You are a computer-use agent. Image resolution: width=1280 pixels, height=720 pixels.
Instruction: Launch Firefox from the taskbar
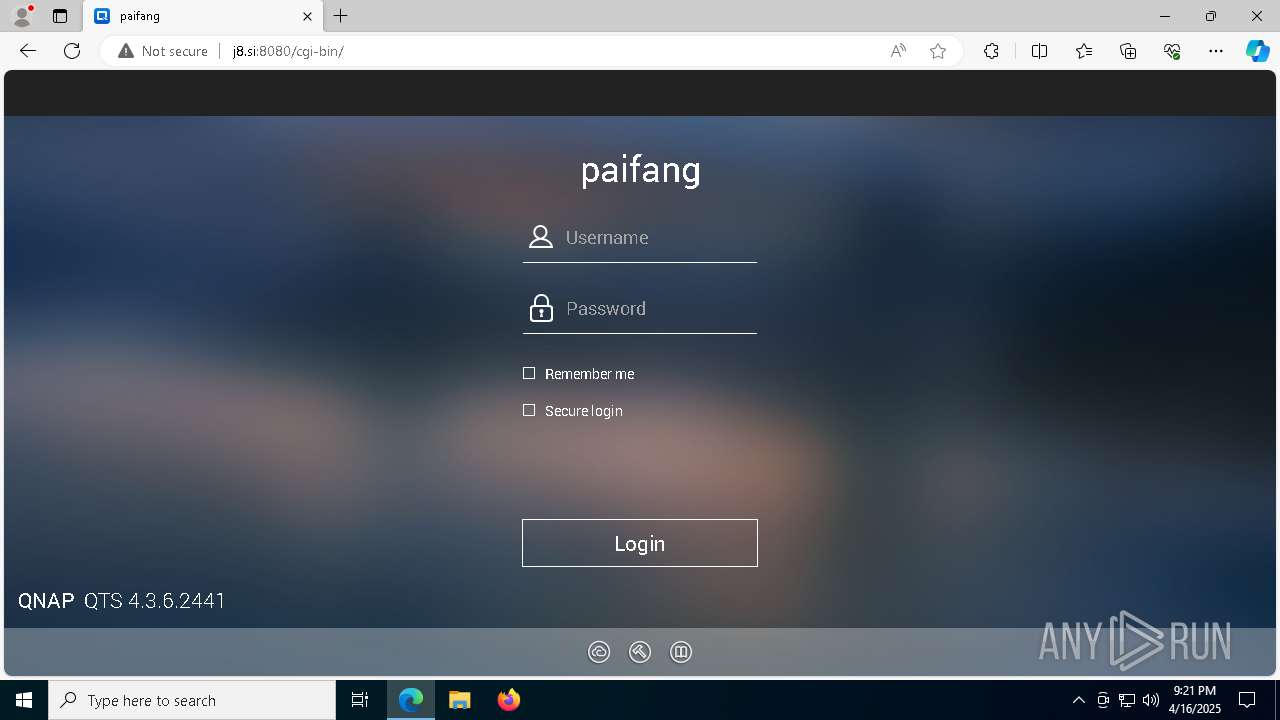509,700
